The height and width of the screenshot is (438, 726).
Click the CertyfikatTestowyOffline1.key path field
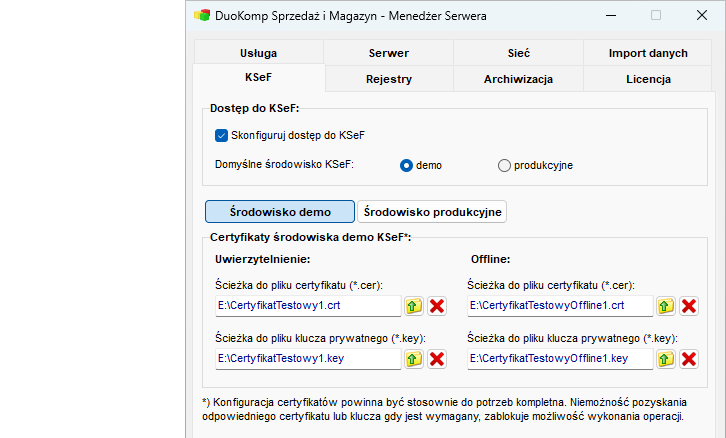tap(559, 358)
